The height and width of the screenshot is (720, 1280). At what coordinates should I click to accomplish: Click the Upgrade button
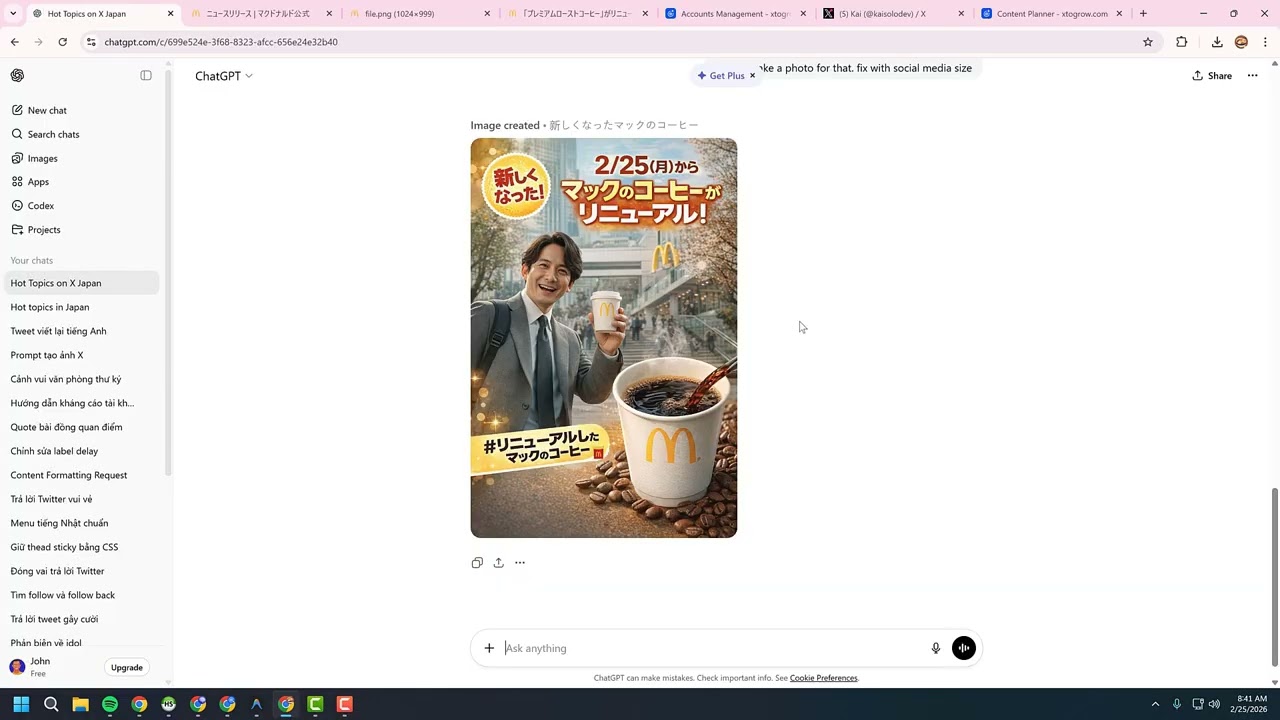click(x=127, y=668)
